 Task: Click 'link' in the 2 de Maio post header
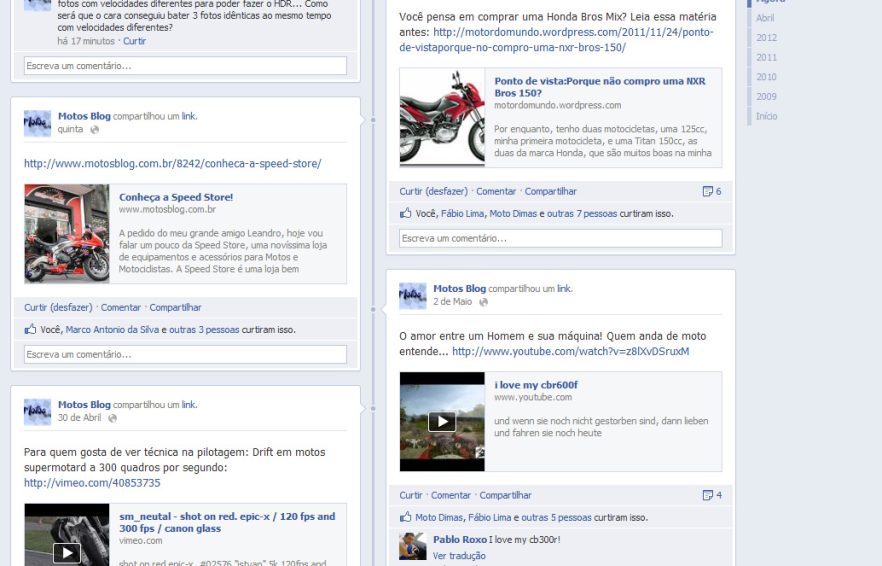564,289
